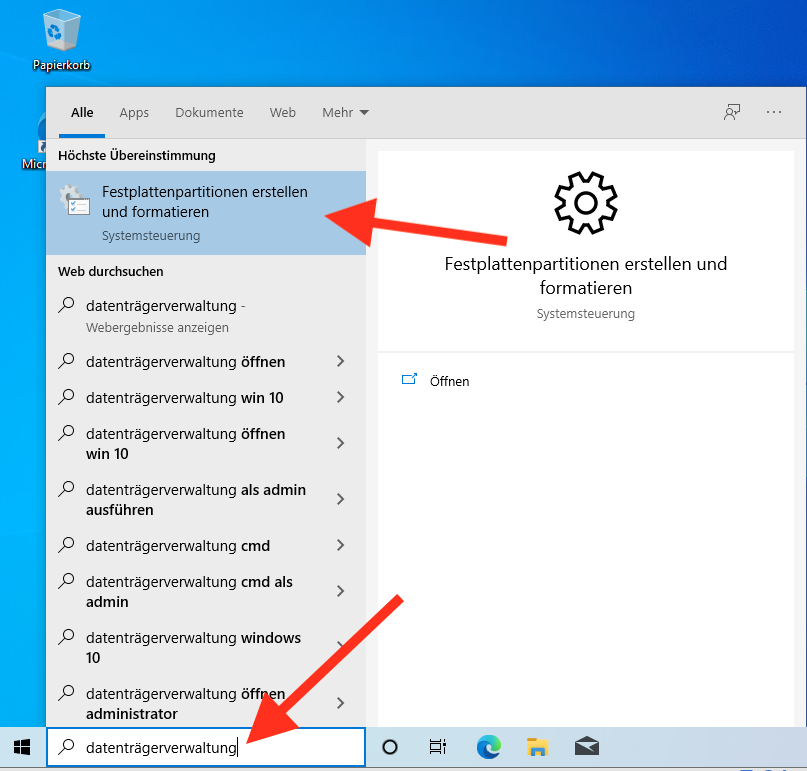Click 'Systemsteuerung' label in preview pane

[x=586, y=313]
